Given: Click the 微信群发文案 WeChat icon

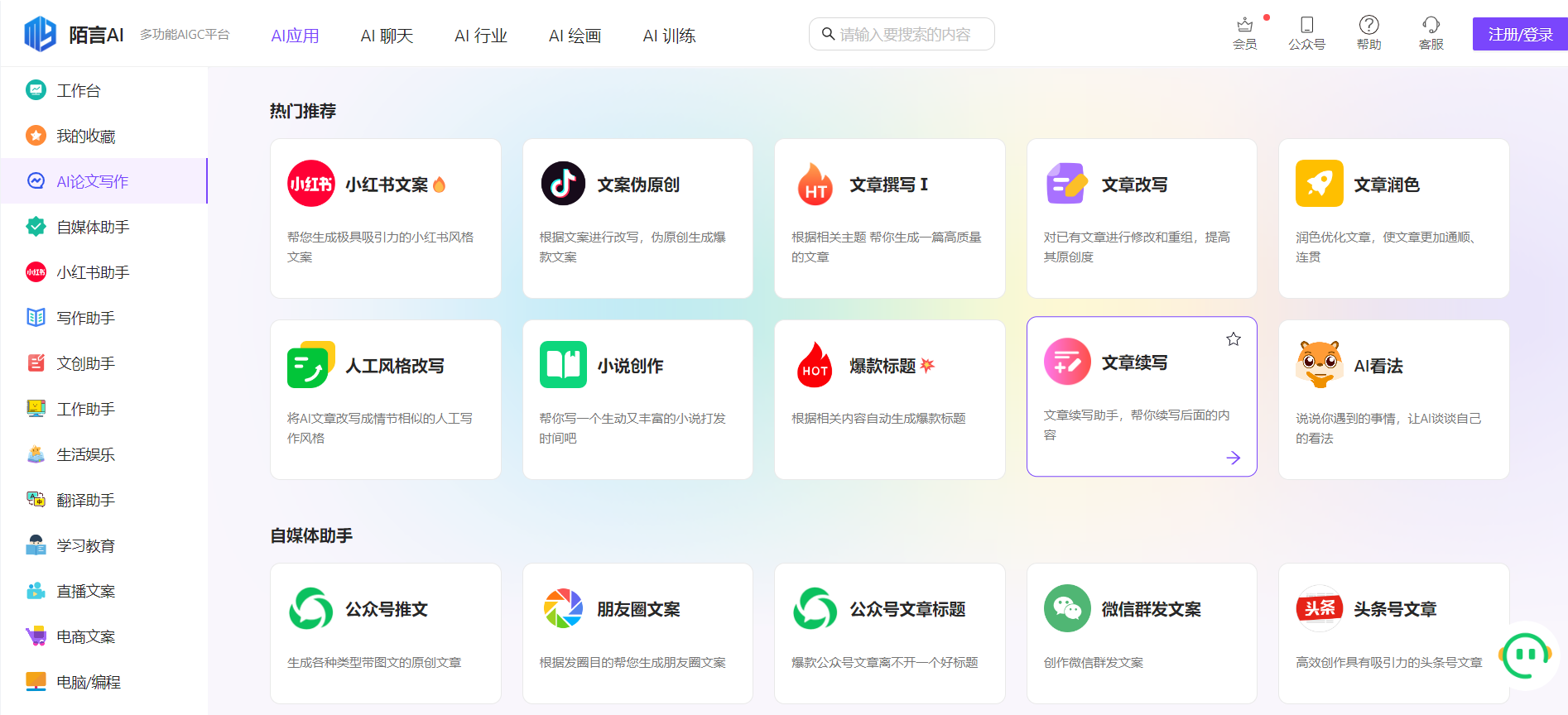Looking at the screenshot, I should pos(1067,608).
